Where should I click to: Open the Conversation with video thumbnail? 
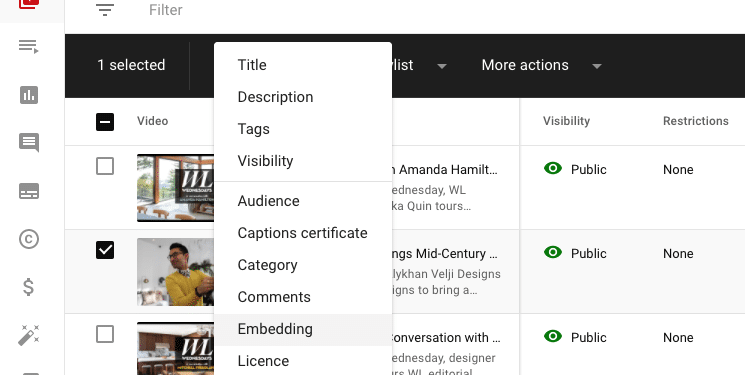click(x=175, y=348)
